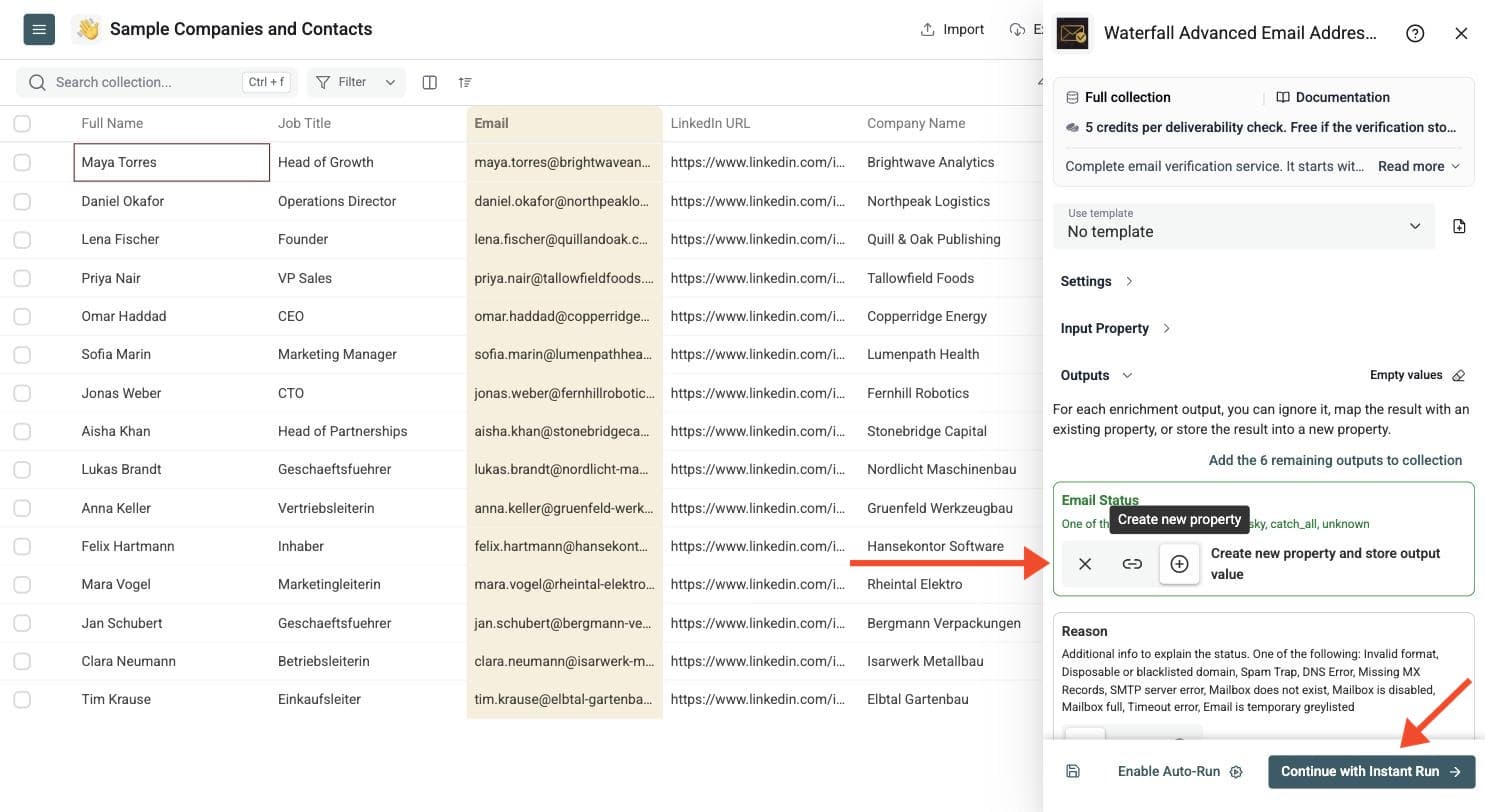
Task: Clear empty values eraser icon
Action: (x=1459, y=375)
